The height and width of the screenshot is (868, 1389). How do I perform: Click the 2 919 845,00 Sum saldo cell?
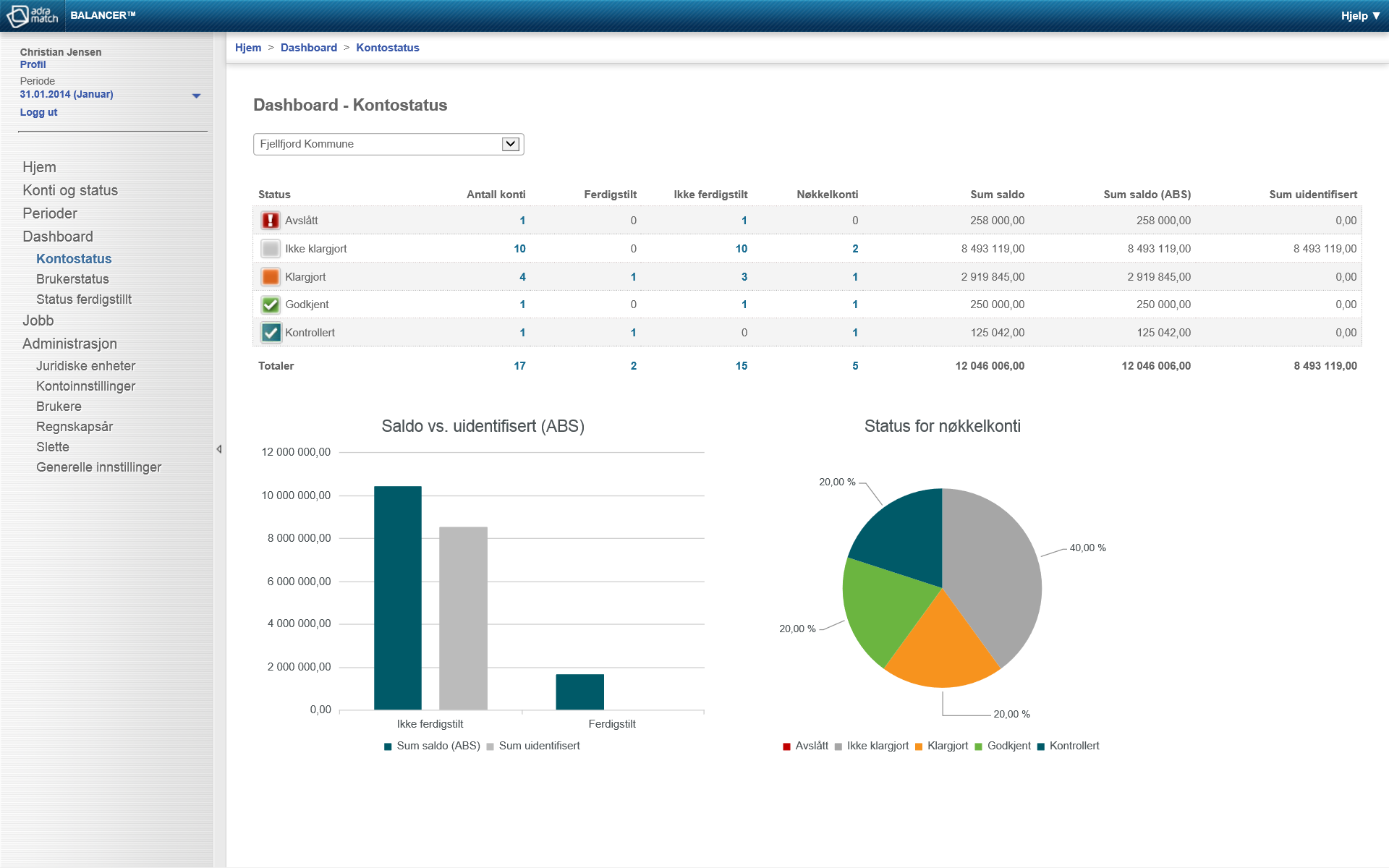point(993,277)
